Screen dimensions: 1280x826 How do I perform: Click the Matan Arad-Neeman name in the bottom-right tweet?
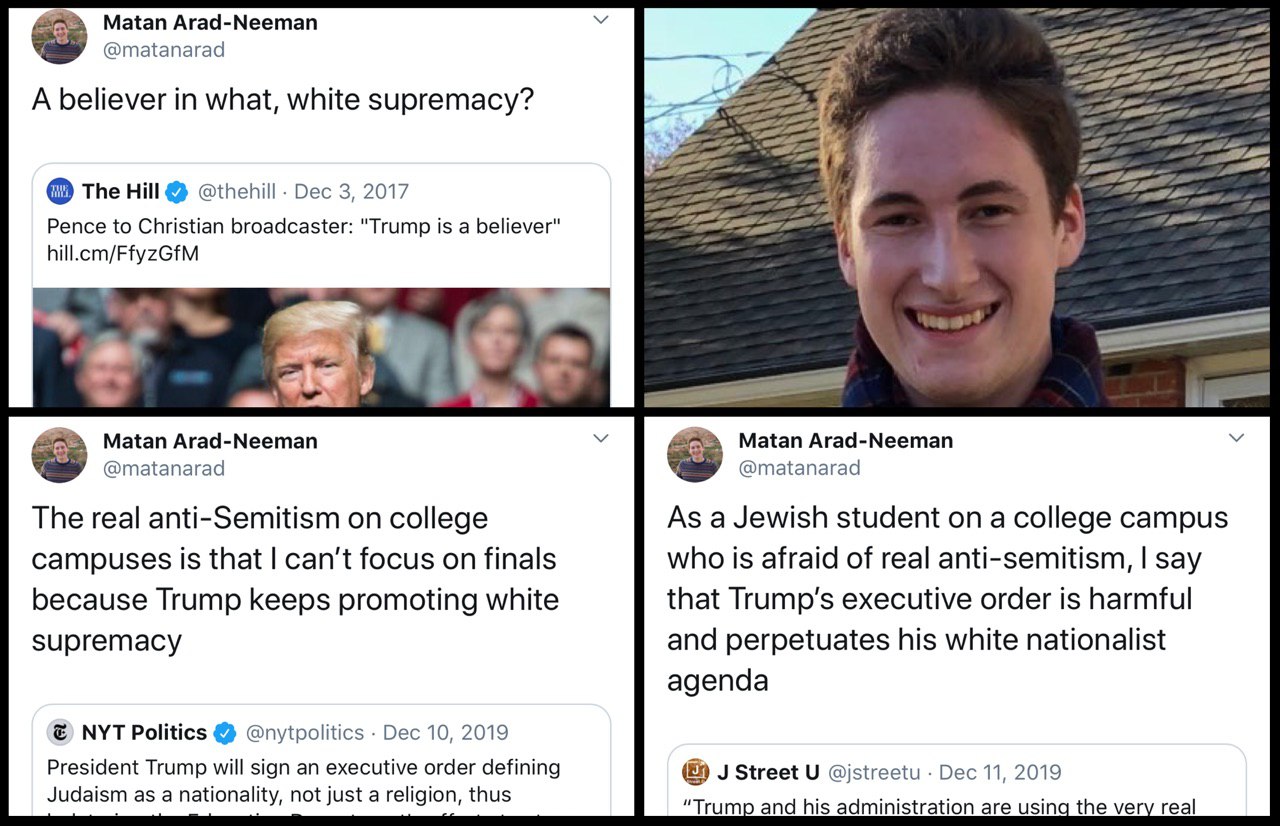(x=846, y=441)
